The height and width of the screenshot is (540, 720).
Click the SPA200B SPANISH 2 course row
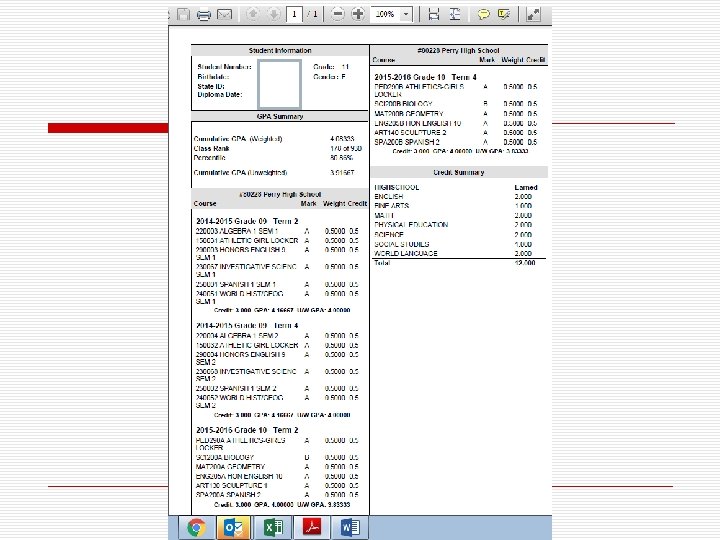click(x=456, y=142)
